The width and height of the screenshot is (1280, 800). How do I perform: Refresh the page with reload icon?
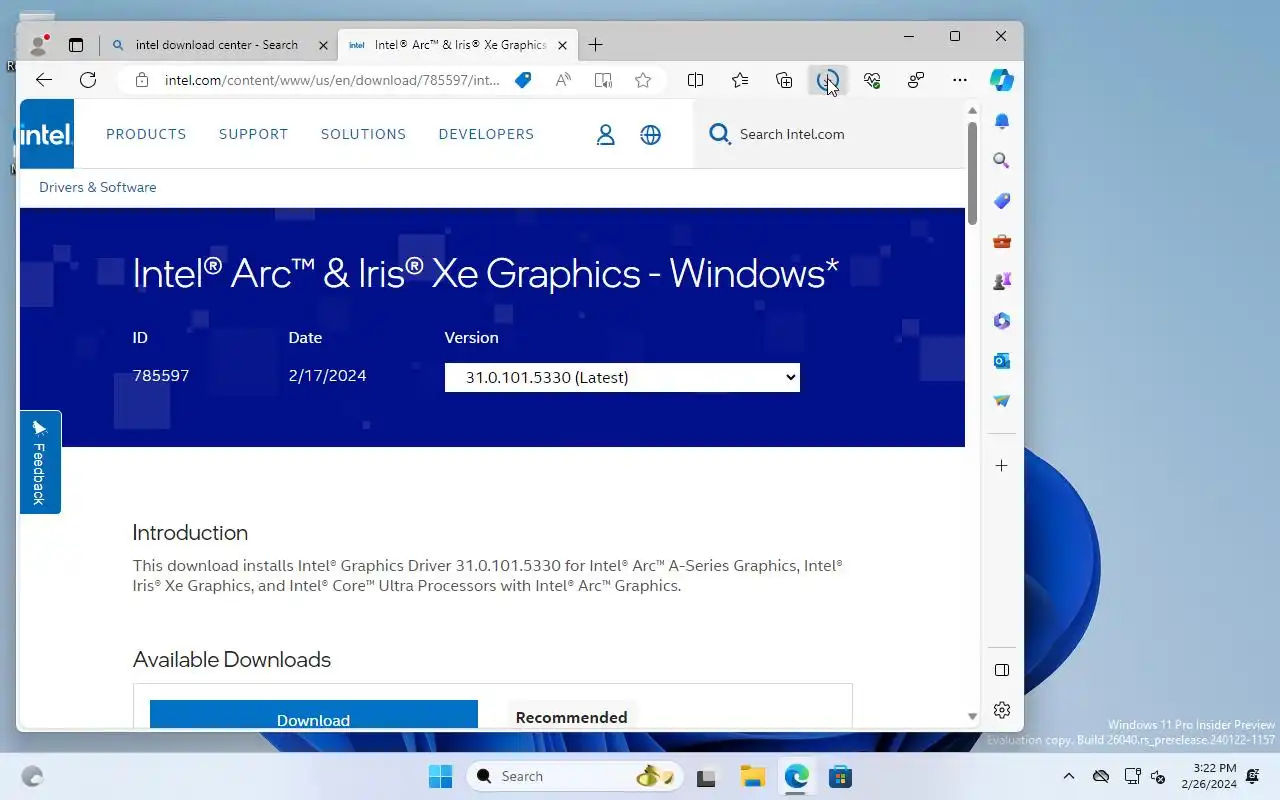88,80
